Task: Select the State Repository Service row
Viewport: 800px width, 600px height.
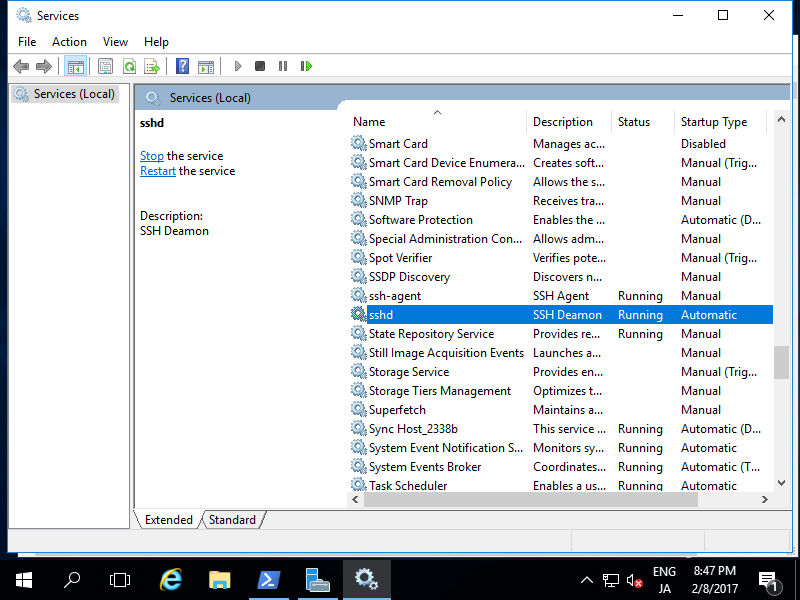Action: (x=561, y=334)
